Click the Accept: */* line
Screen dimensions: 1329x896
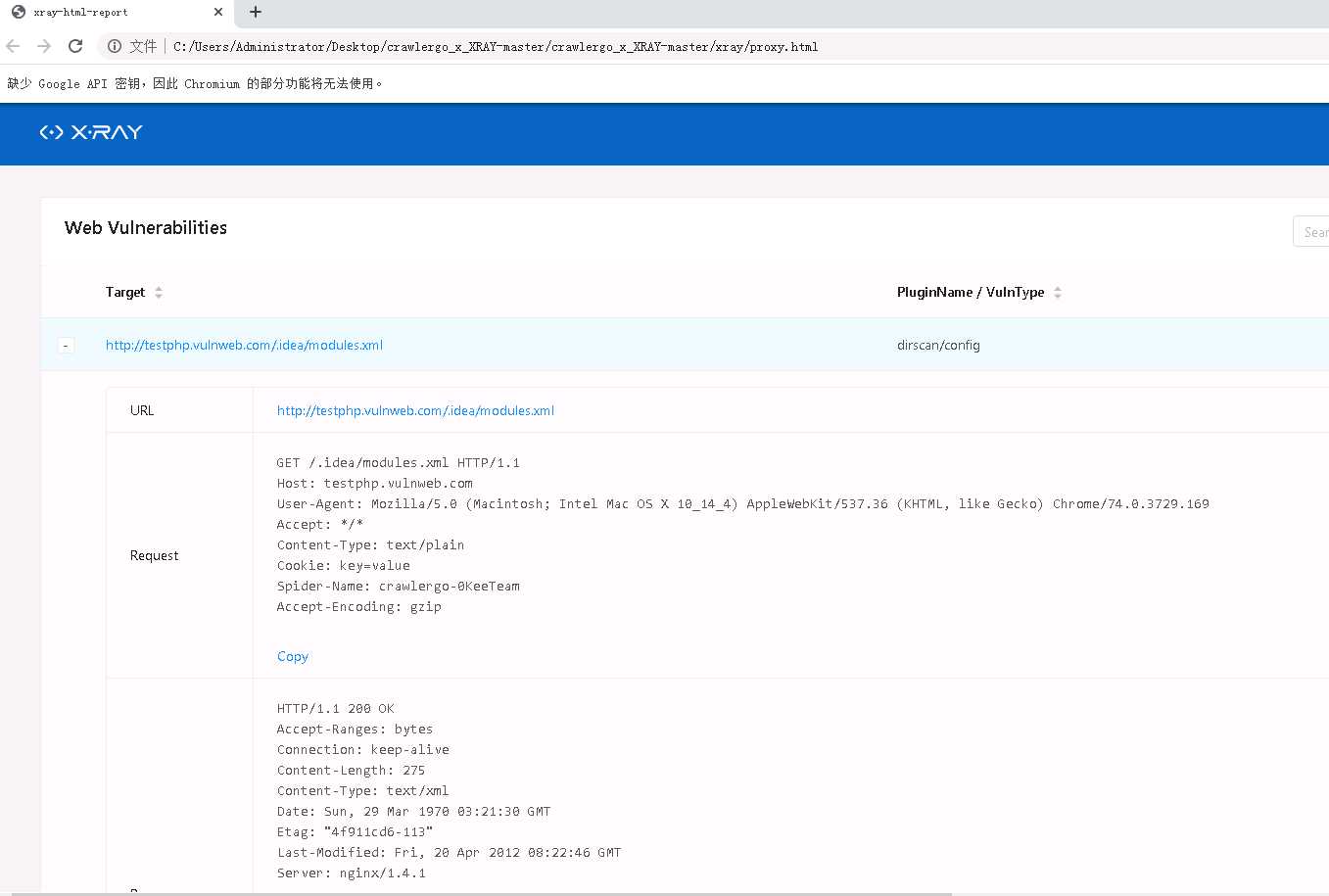click(x=320, y=524)
